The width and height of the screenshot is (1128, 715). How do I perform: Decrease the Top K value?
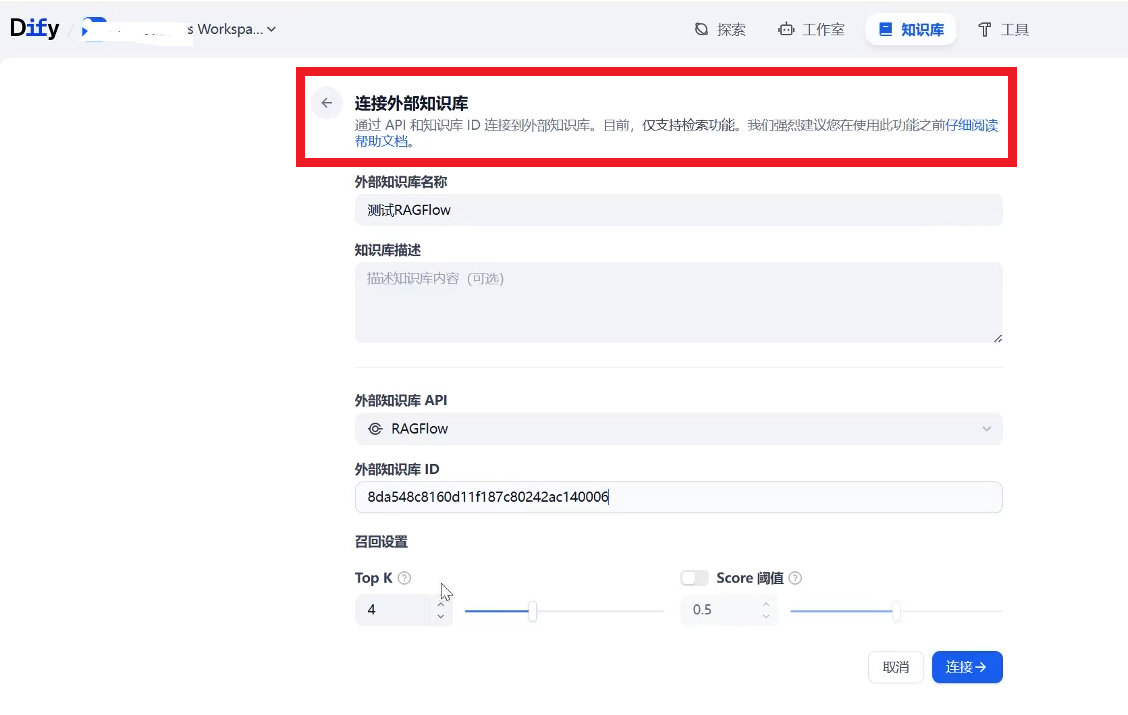point(441,616)
